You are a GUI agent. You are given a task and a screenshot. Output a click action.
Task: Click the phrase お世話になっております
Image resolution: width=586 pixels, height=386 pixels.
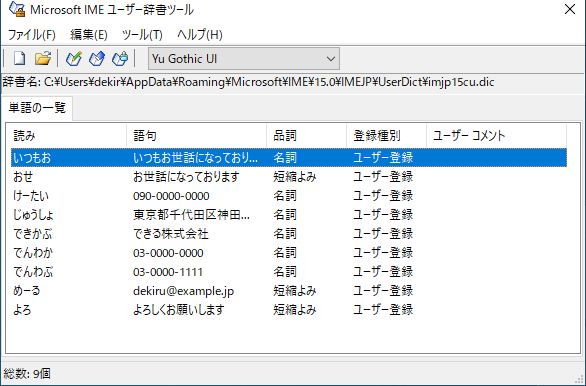(186, 177)
